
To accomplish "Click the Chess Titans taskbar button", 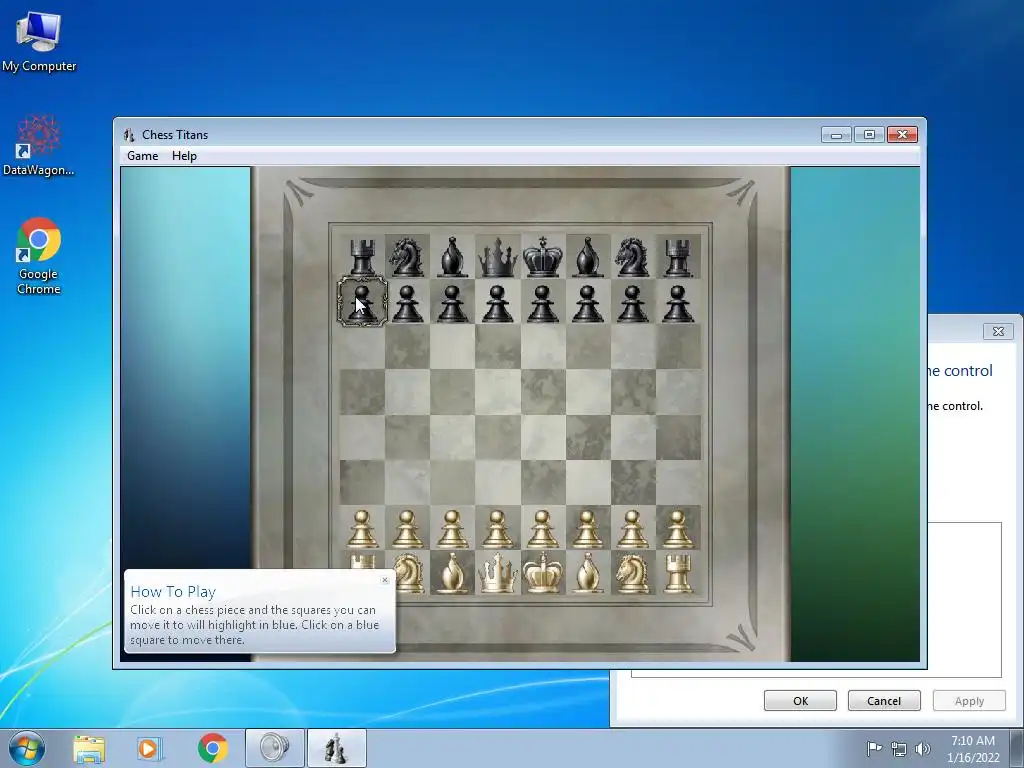I will pos(336,748).
